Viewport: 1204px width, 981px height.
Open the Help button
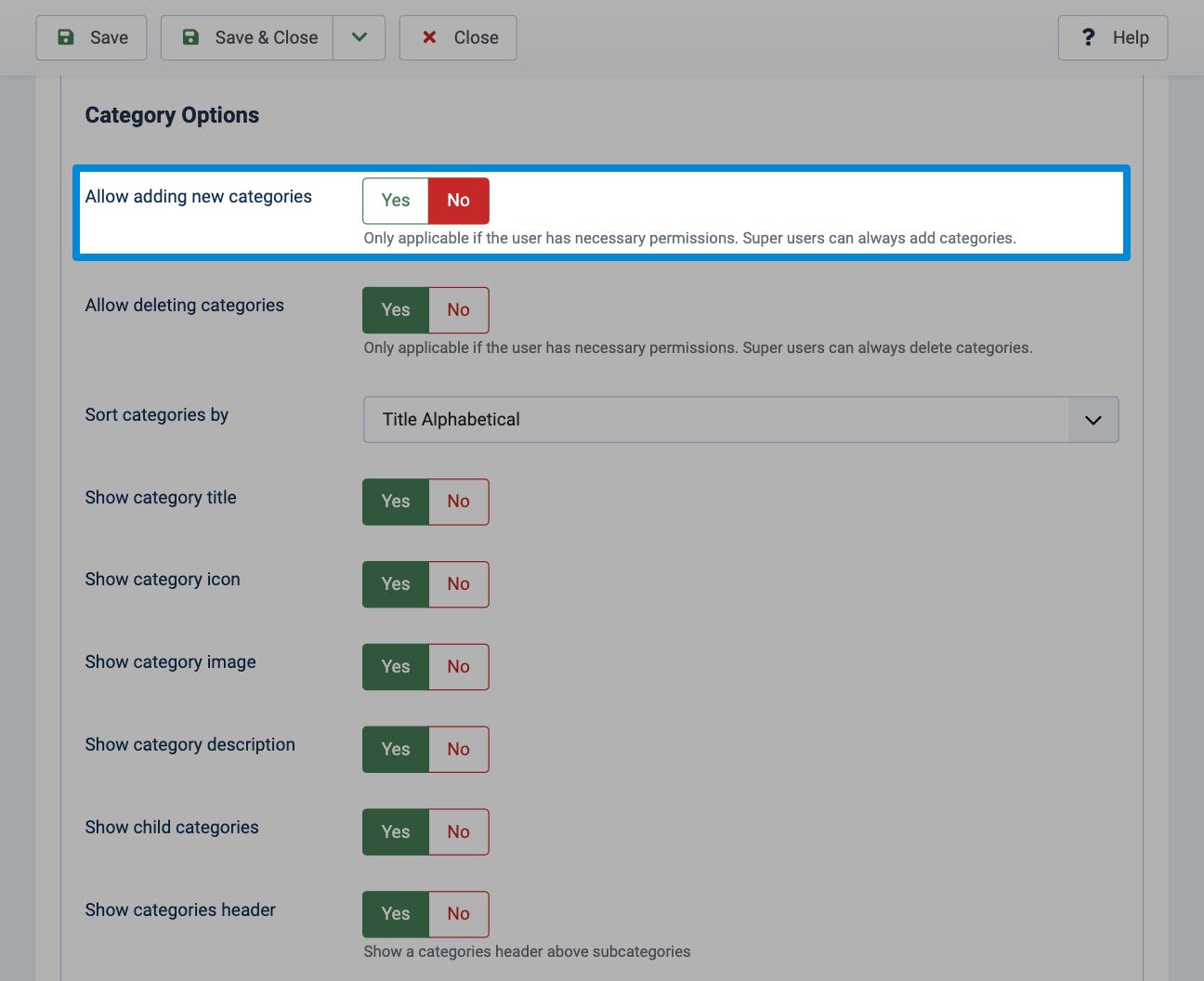[x=1113, y=38]
